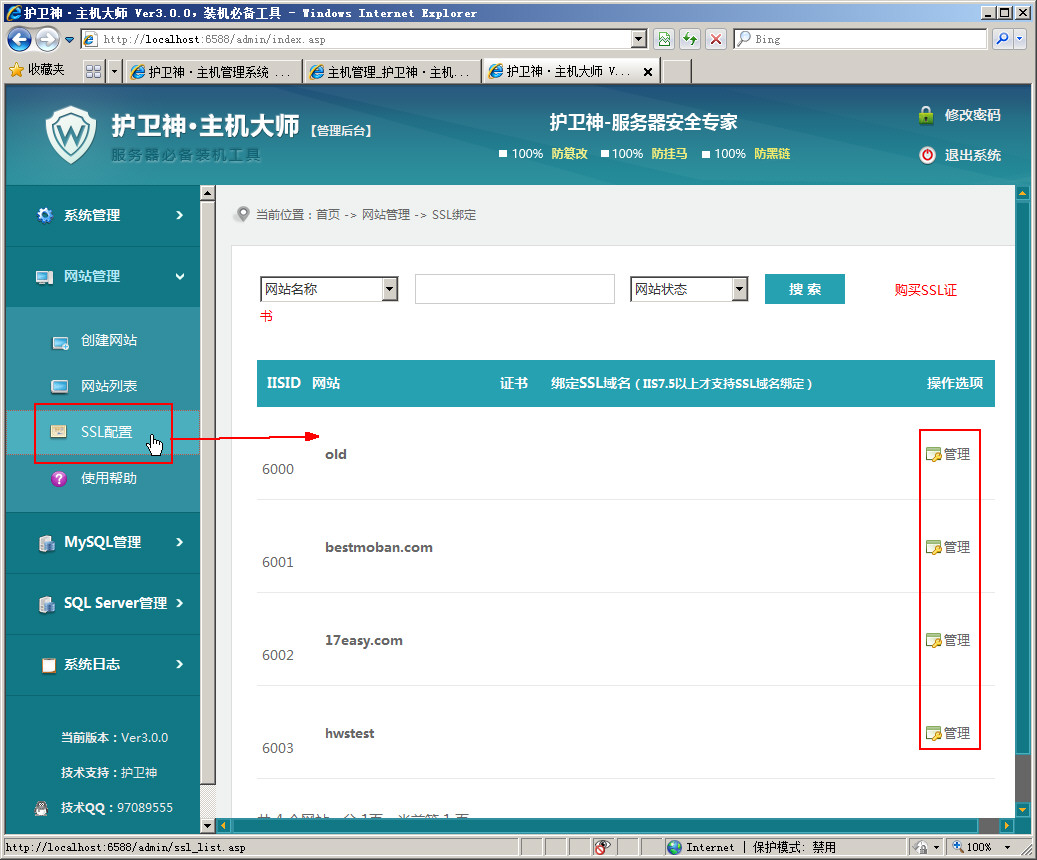Click the sidebar scrollbar up arrow
The image size is (1037, 860).
[208, 193]
